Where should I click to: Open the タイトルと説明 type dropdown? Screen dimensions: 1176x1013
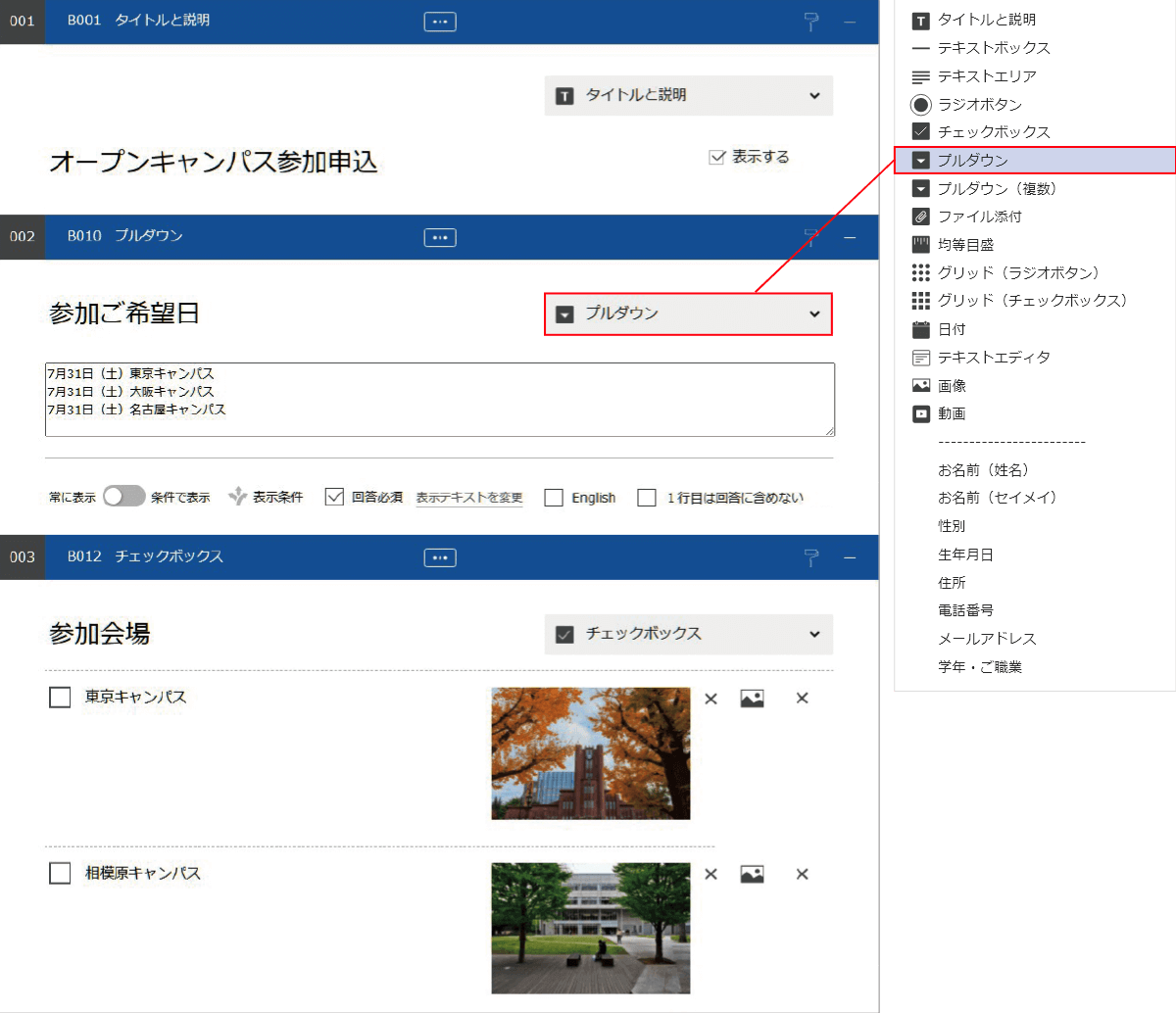coord(689,95)
